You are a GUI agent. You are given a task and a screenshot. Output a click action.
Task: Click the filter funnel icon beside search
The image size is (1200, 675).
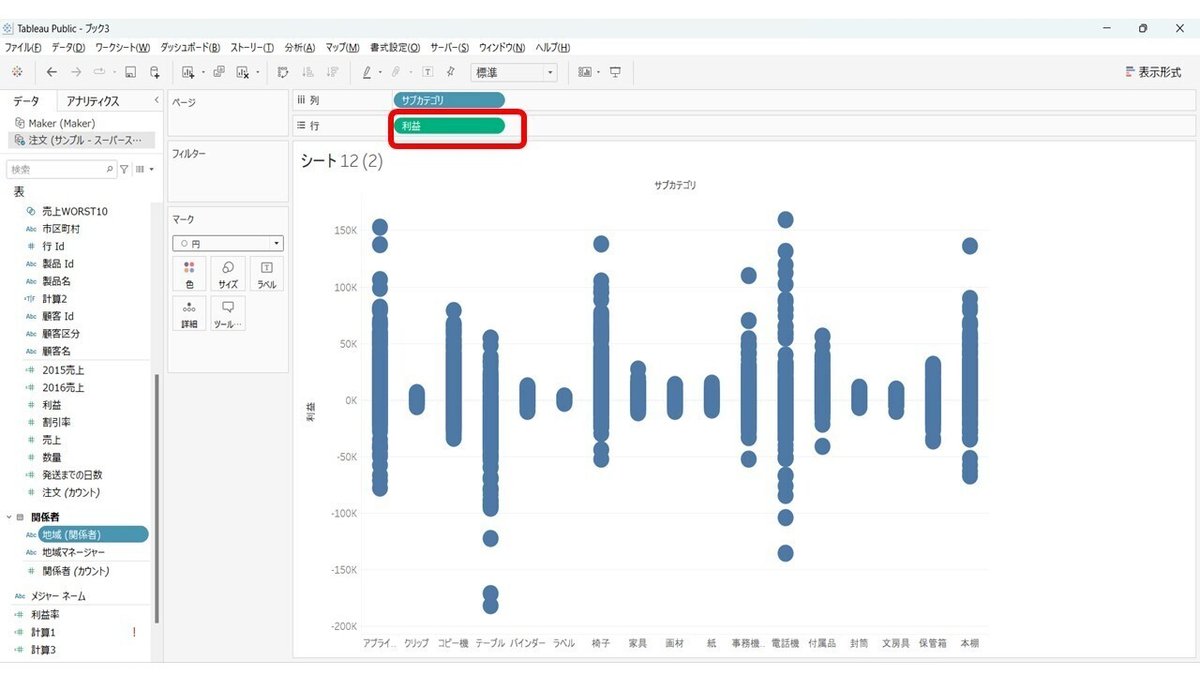pos(124,170)
